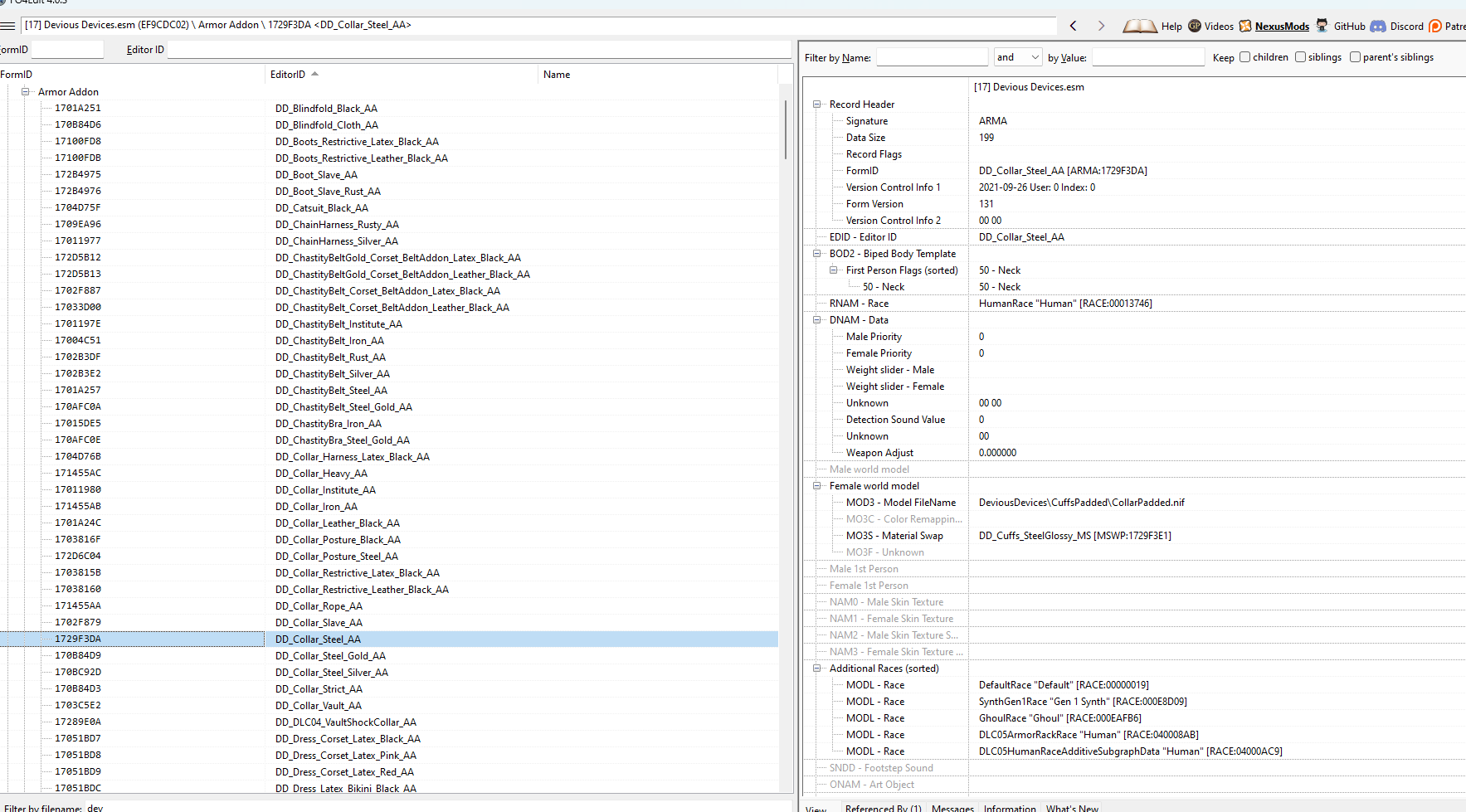The width and height of the screenshot is (1466, 812).
Task: Select DD_Dress_Corset_Latex_Pink_AA record
Action: tap(346, 756)
